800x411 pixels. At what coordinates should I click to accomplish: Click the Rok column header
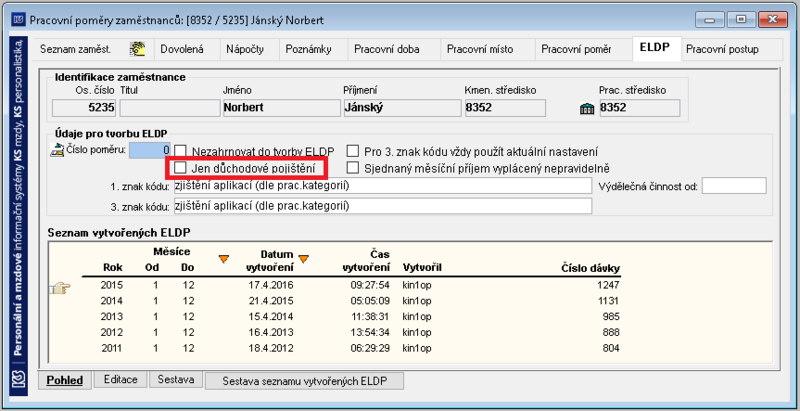113,268
